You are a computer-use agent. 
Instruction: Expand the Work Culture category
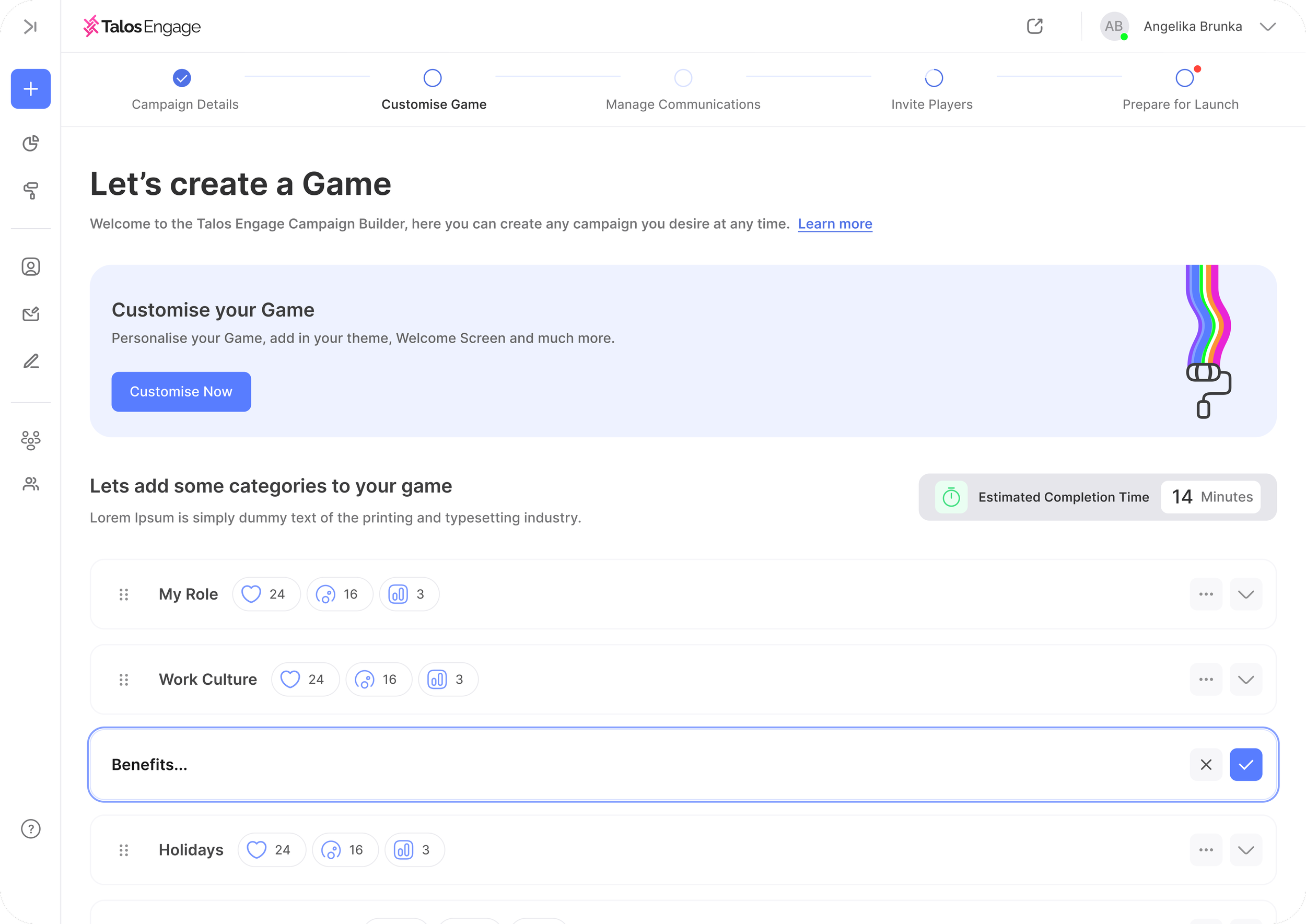(1246, 680)
